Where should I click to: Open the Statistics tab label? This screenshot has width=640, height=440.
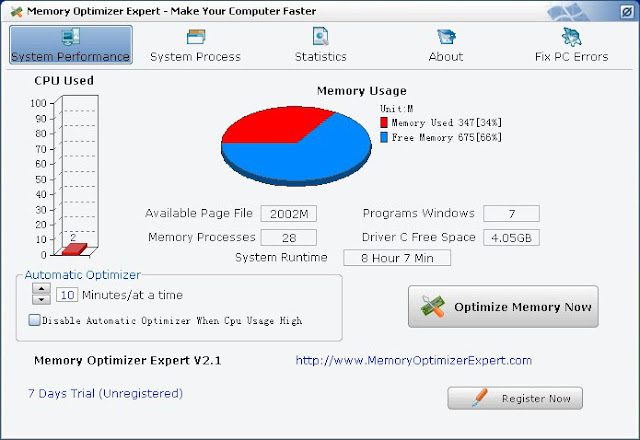pos(320,57)
